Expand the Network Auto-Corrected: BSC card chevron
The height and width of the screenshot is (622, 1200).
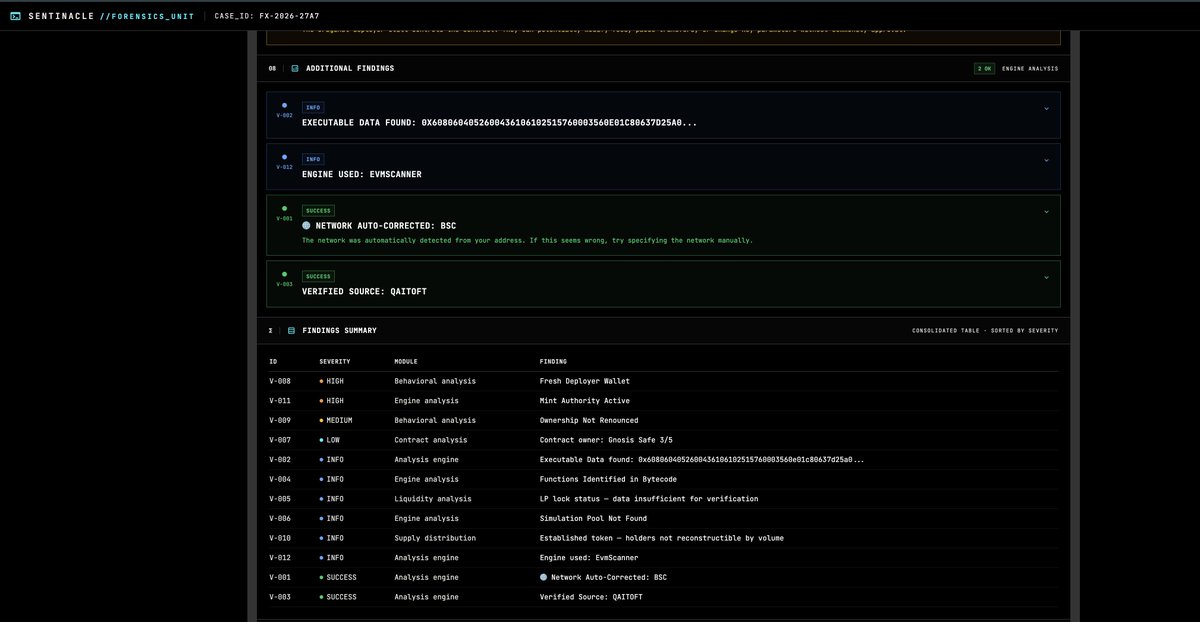tap(1046, 212)
